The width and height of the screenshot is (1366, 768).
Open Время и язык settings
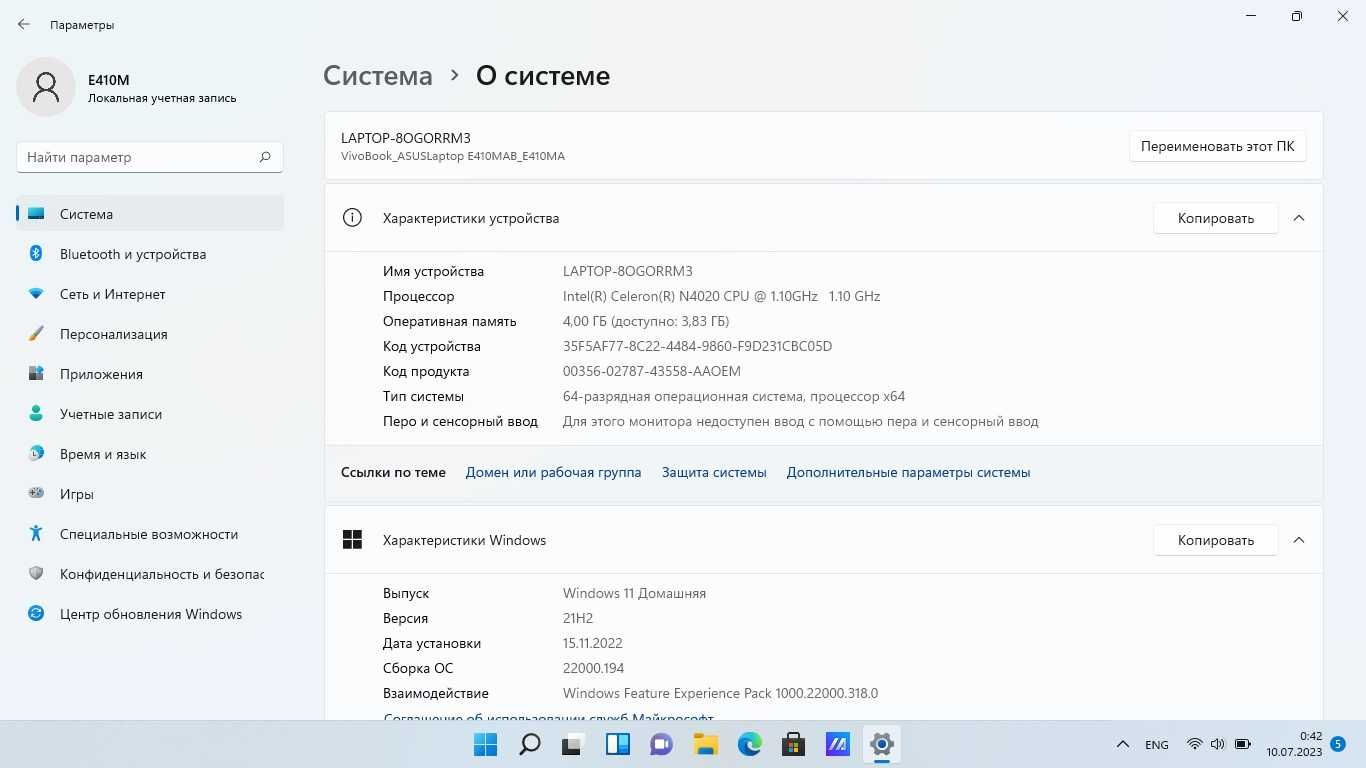[150, 454]
